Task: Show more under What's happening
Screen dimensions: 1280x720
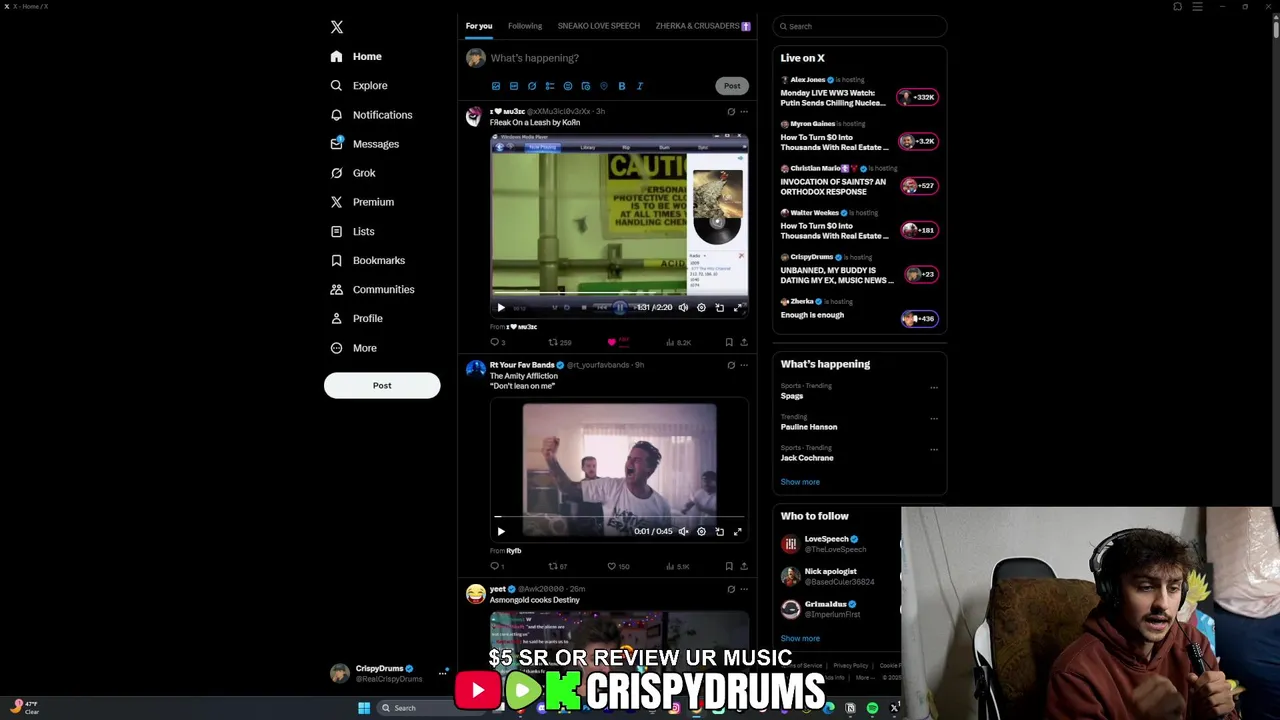Action: point(800,482)
